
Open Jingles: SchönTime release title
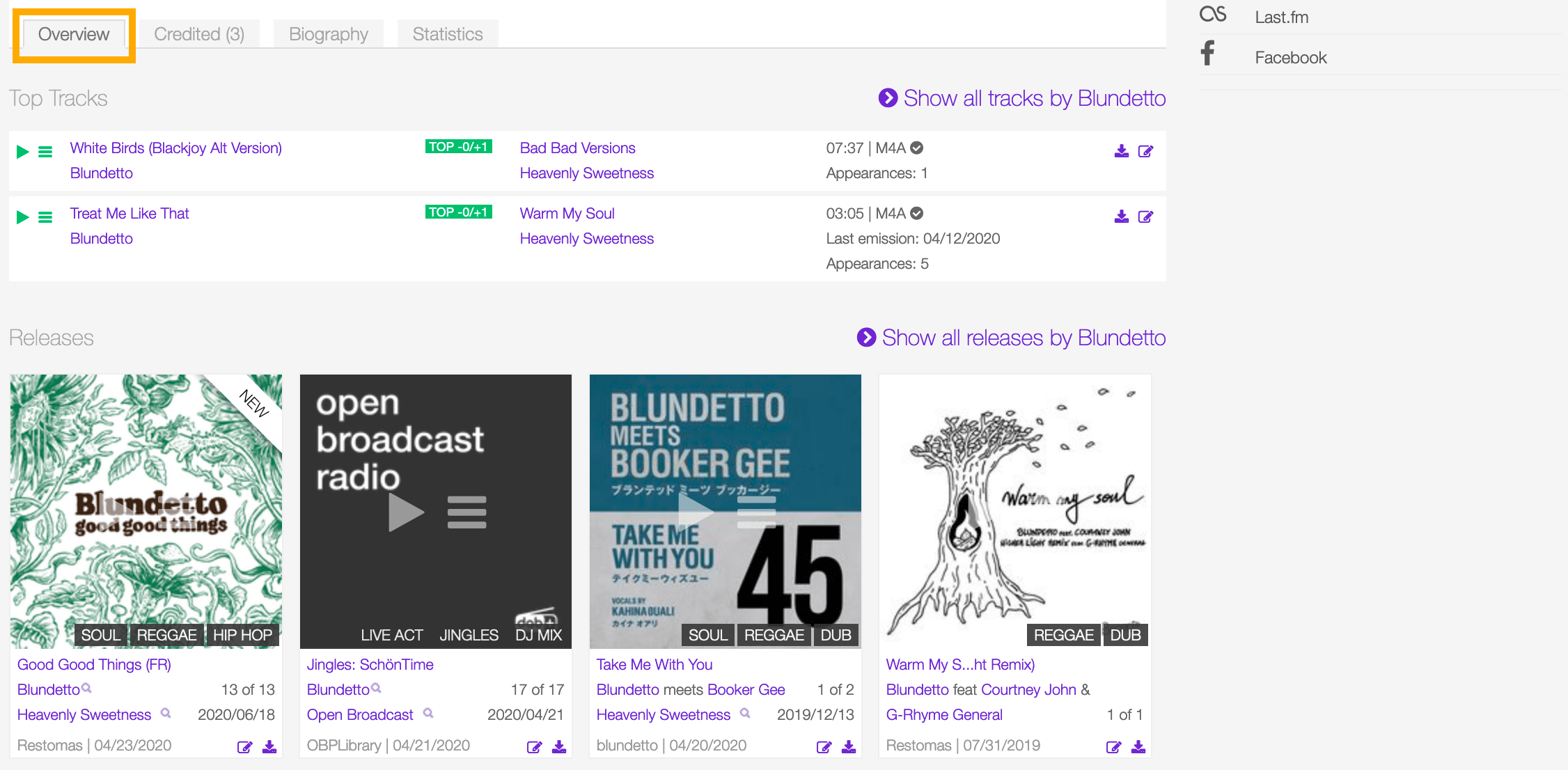point(370,664)
